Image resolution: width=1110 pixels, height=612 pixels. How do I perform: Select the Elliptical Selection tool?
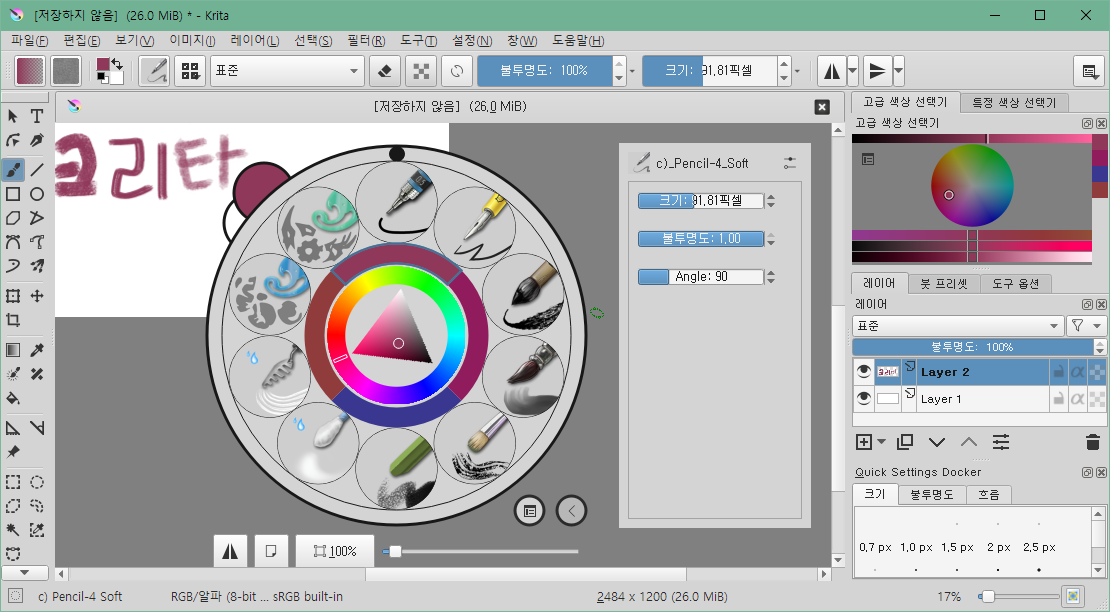(37, 483)
